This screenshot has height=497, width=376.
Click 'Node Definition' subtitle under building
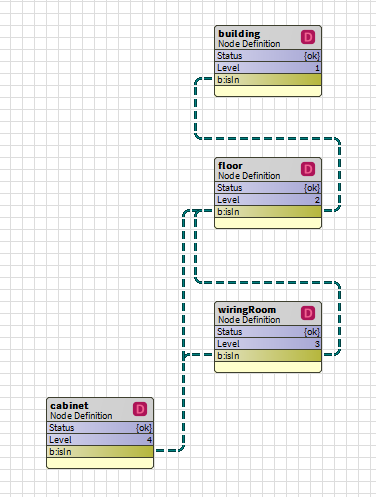click(249, 44)
